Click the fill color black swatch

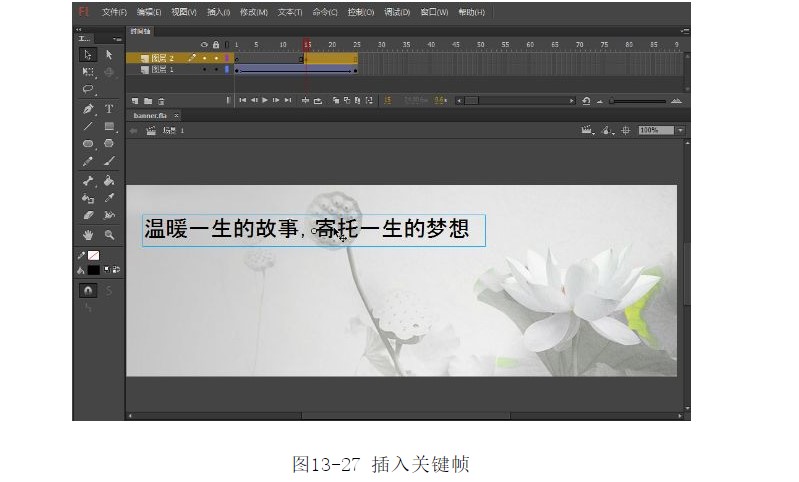[93, 270]
